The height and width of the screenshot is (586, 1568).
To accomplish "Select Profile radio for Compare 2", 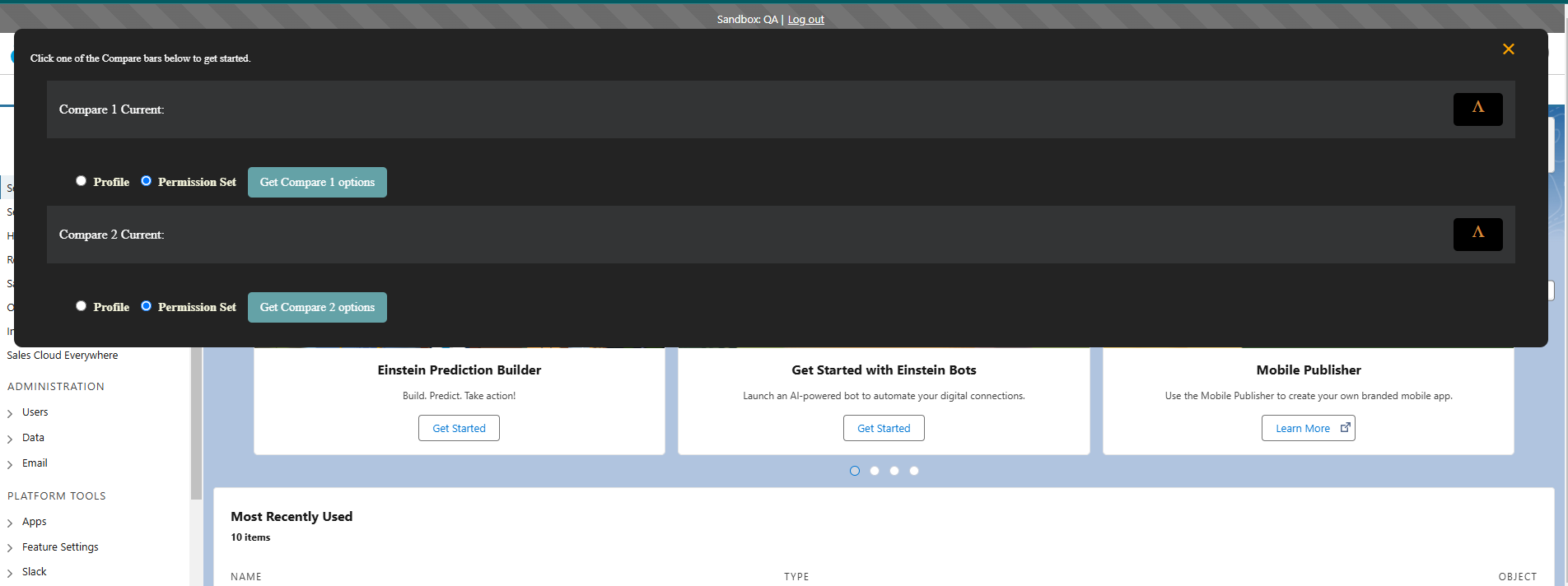I will [x=81, y=306].
